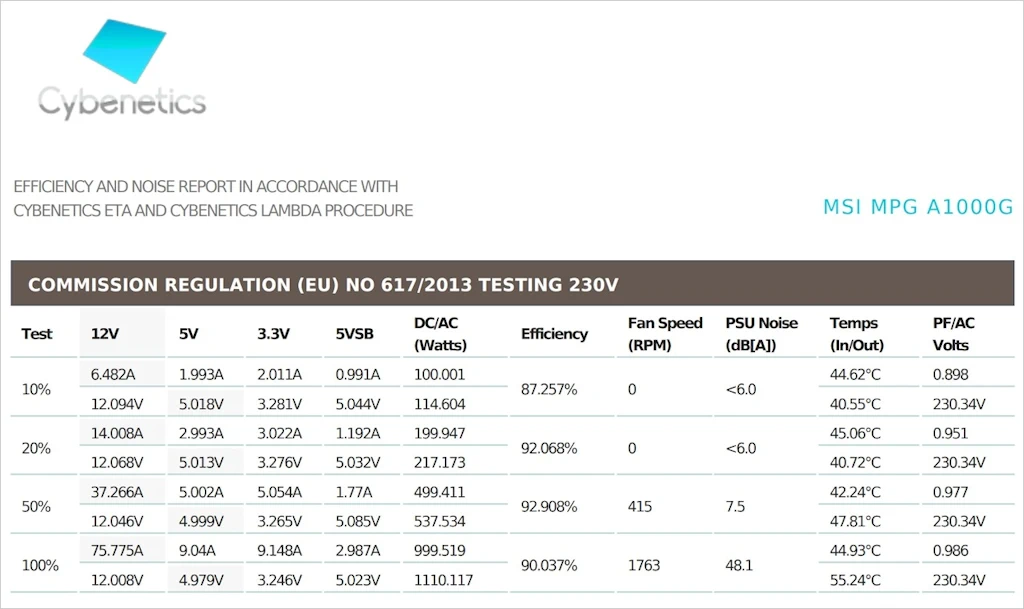The image size is (1024, 609).
Task: Click the PSU Noise (dB[A]) column header
Action: [x=761, y=334]
